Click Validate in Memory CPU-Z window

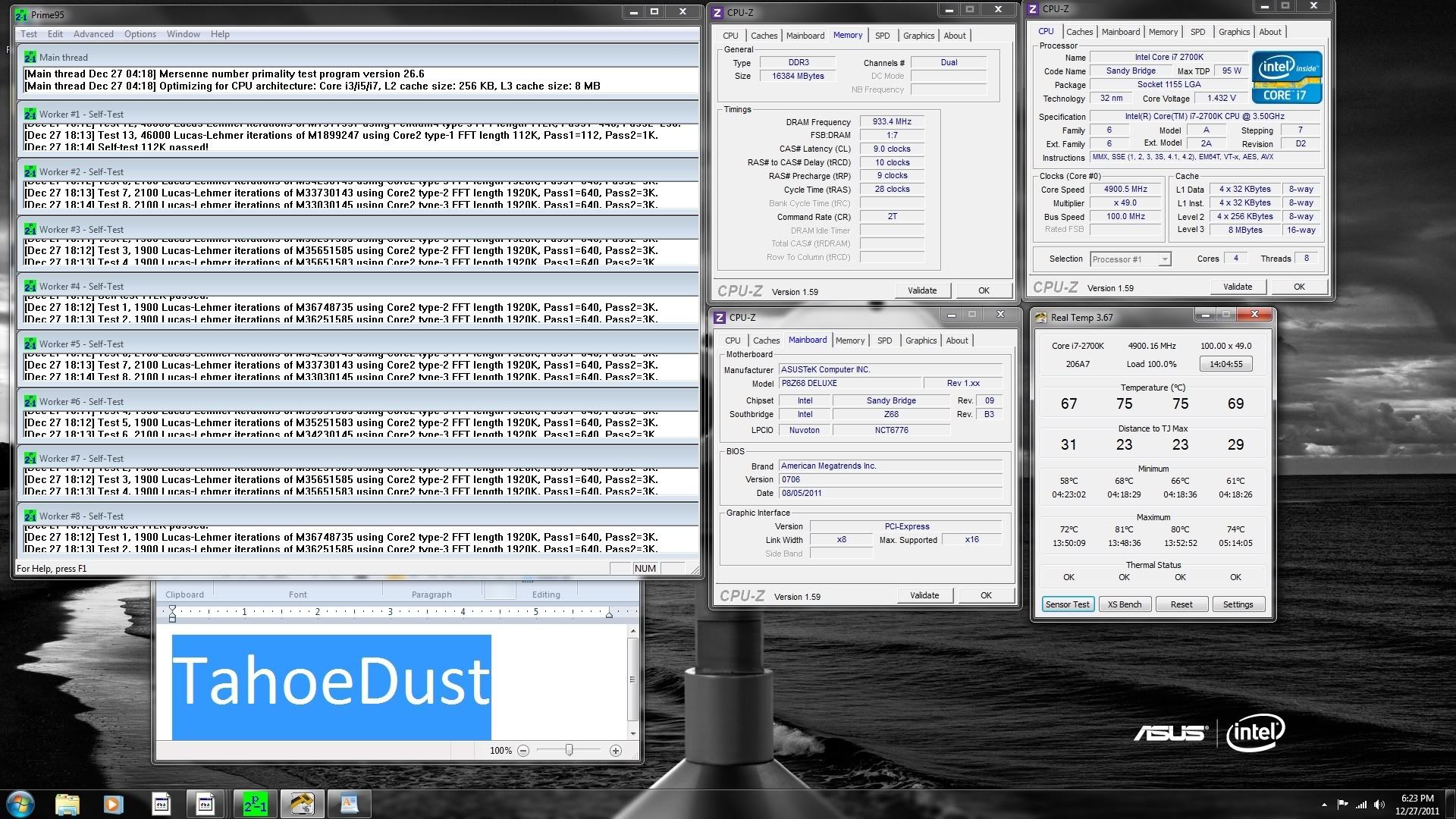tap(922, 290)
